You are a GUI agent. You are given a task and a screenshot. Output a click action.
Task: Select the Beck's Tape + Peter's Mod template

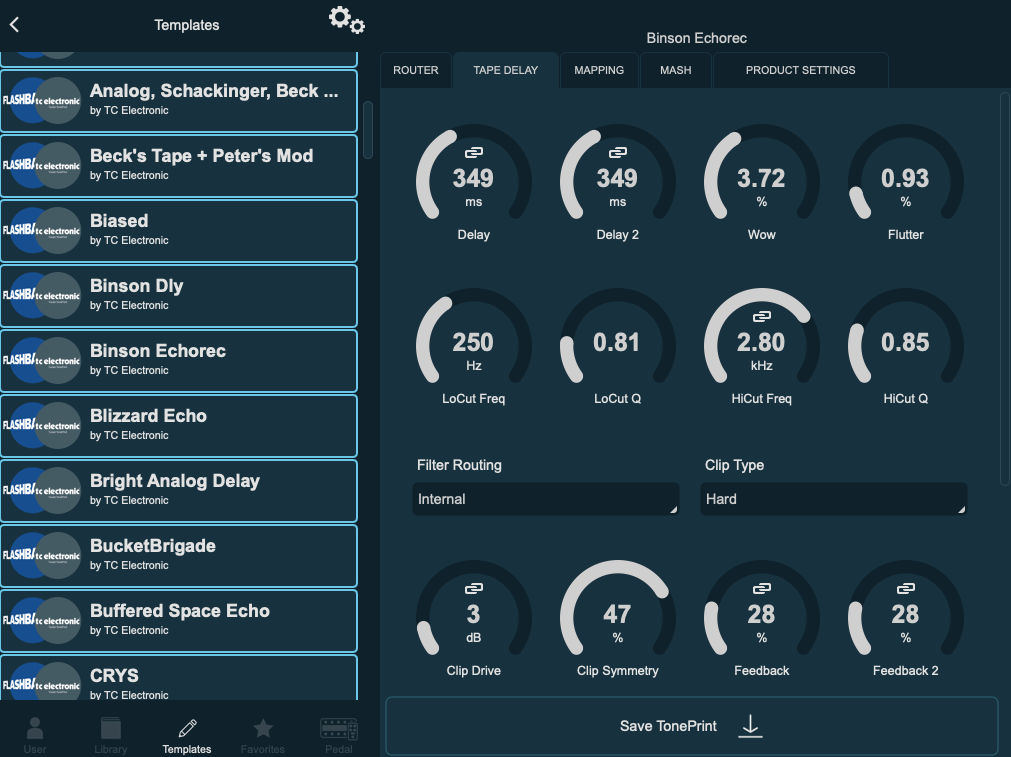pyautogui.click(x=179, y=166)
